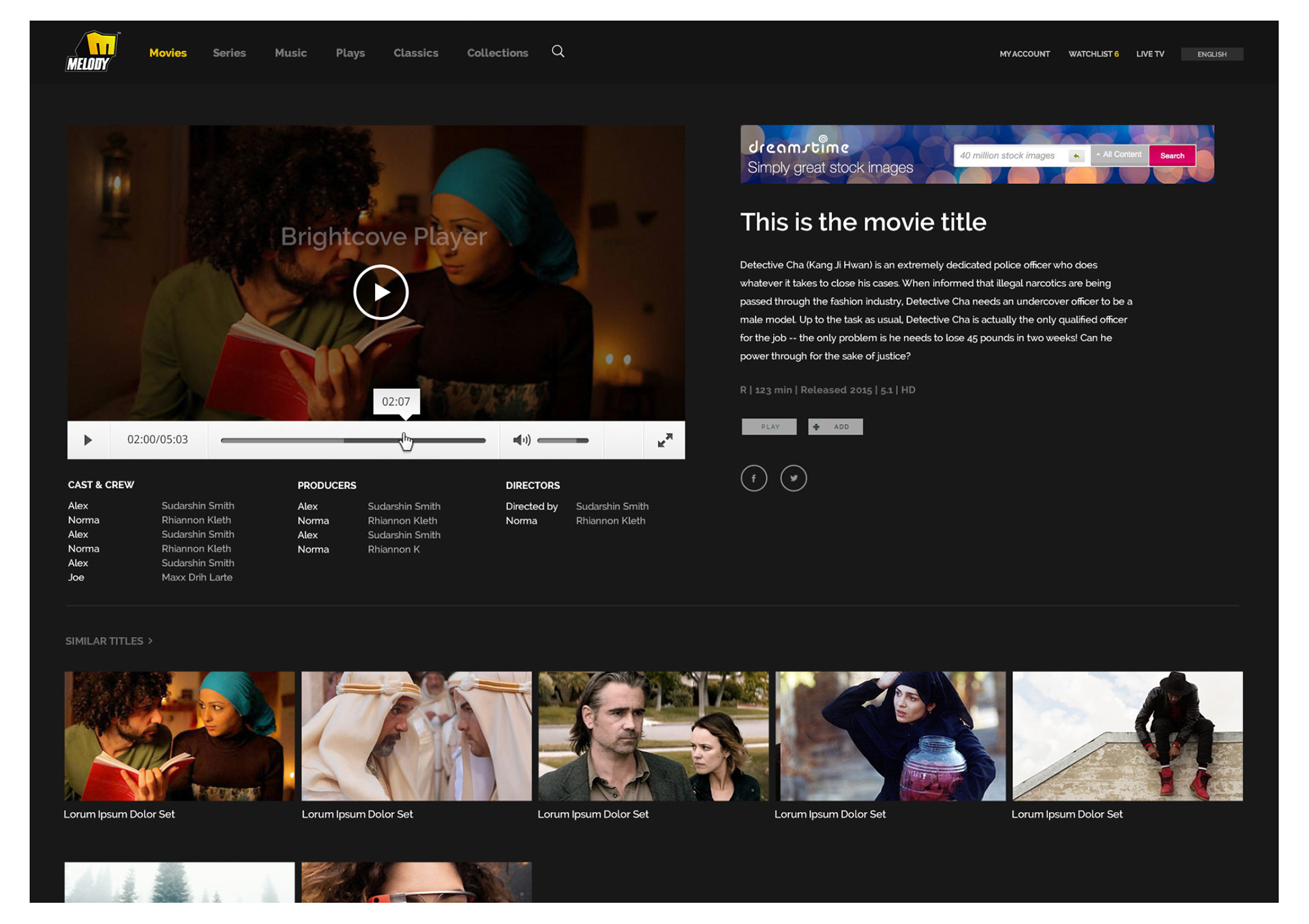This screenshot has height=924, width=1309.
Task: Click the Melody logo
Action: click(93, 51)
